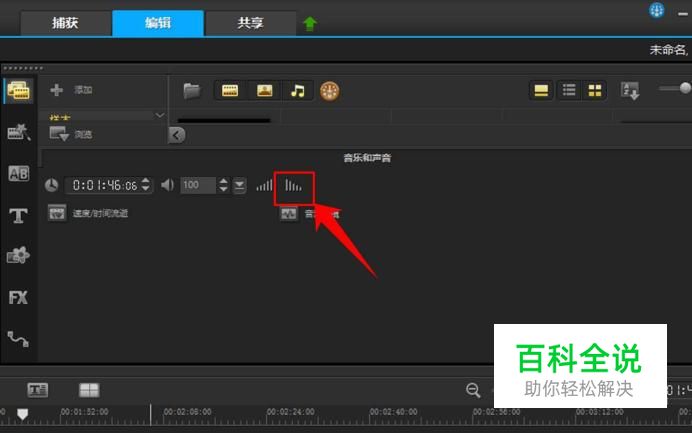Click ruler at 00:02:24:00
The height and width of the screenshot is (433, 692).
pyautogui.click(x=291, y=412)
